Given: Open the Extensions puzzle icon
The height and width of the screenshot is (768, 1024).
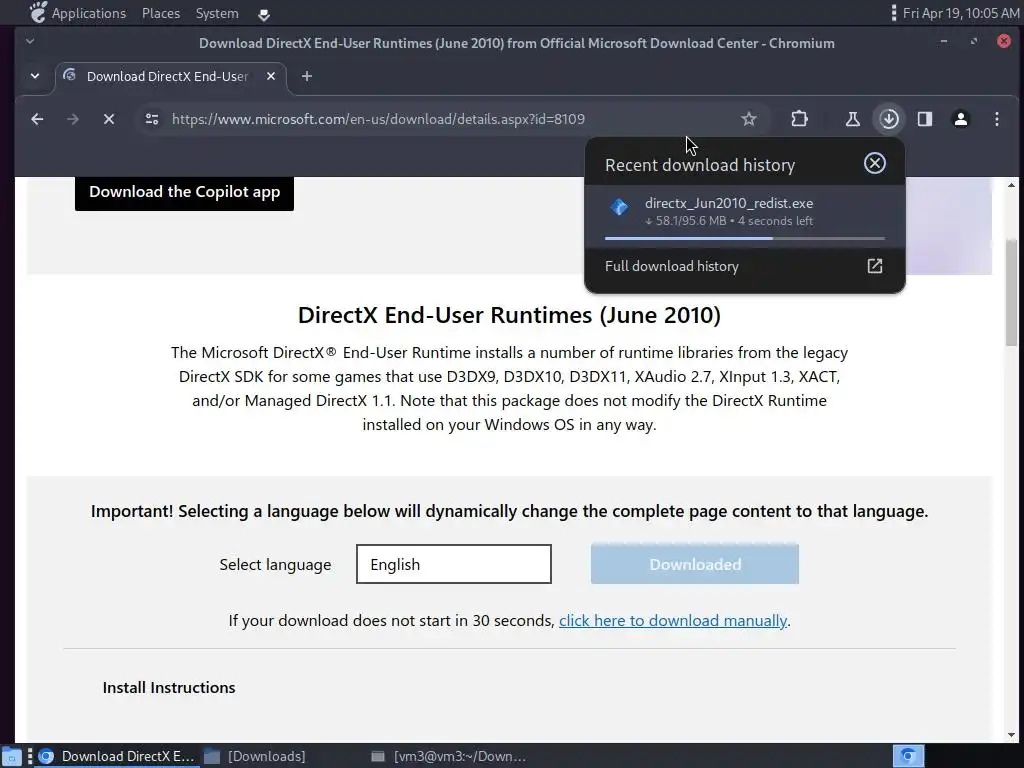Looking at the screenshot, I should pos(799,119).
